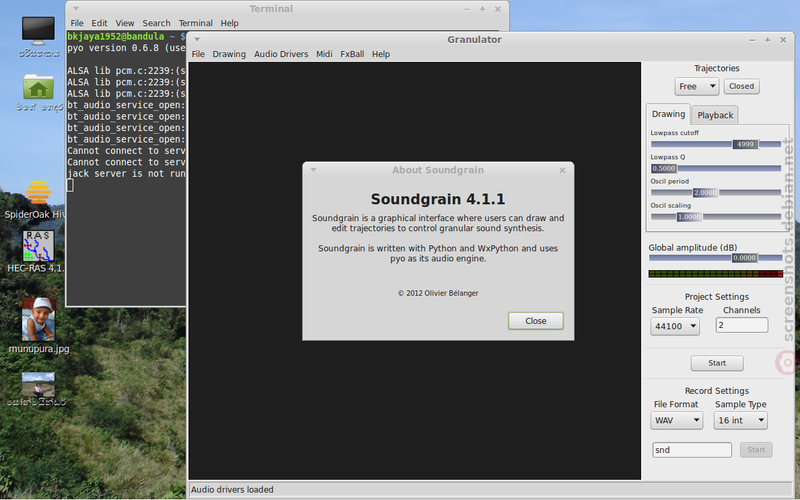Focus the Channels input field
This screenshot has width=800, height=500.
point(741,325)
